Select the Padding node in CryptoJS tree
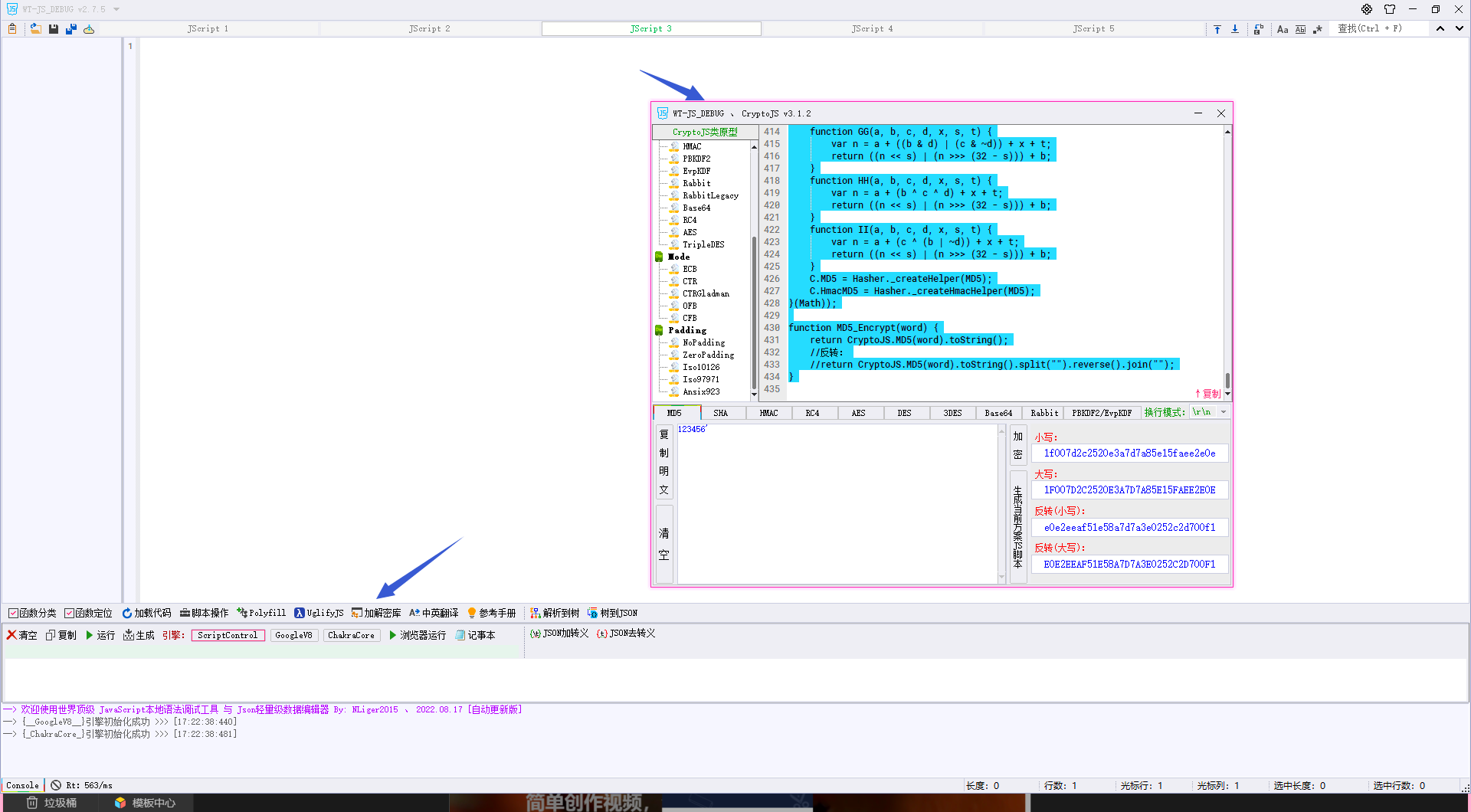The width and height of the screenshot is (1471, 812). (686, 330)
